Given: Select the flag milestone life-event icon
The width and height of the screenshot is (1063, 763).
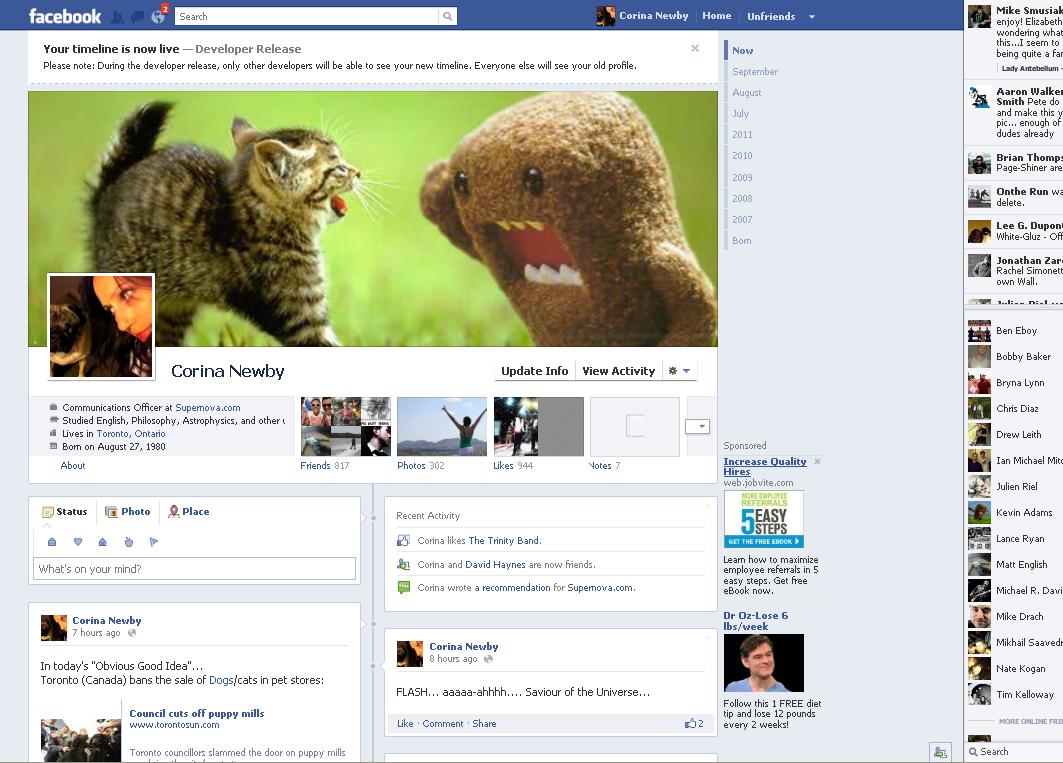Looking at the screenshot, I should 154,542.
